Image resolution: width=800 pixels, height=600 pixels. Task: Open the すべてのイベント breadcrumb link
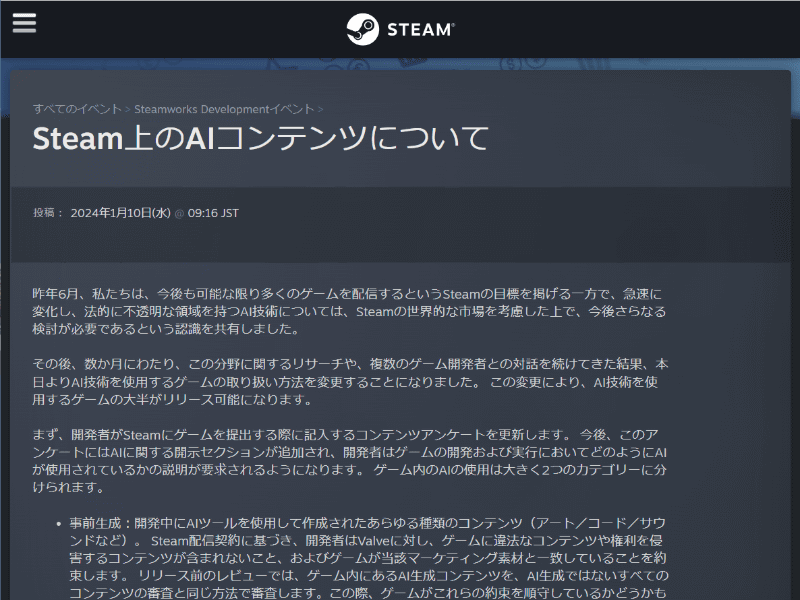click(x=77, y=109)
